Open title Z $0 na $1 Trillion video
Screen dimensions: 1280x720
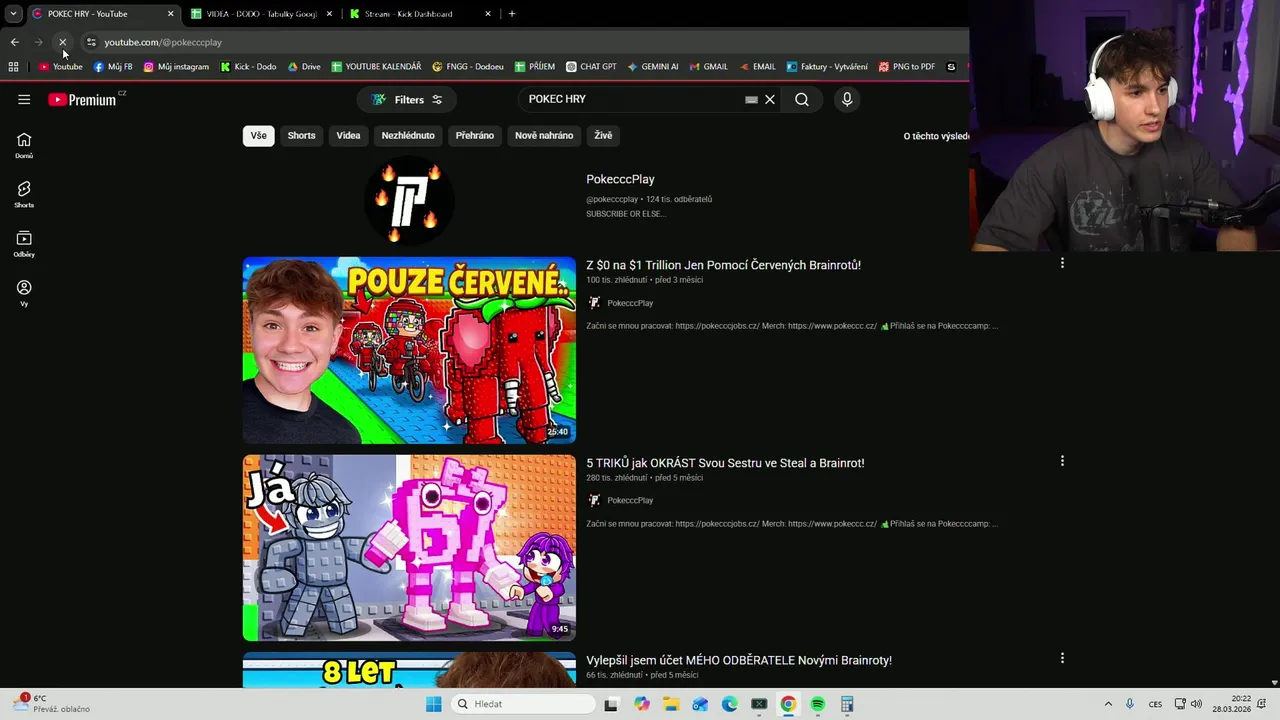coord(723,265)
